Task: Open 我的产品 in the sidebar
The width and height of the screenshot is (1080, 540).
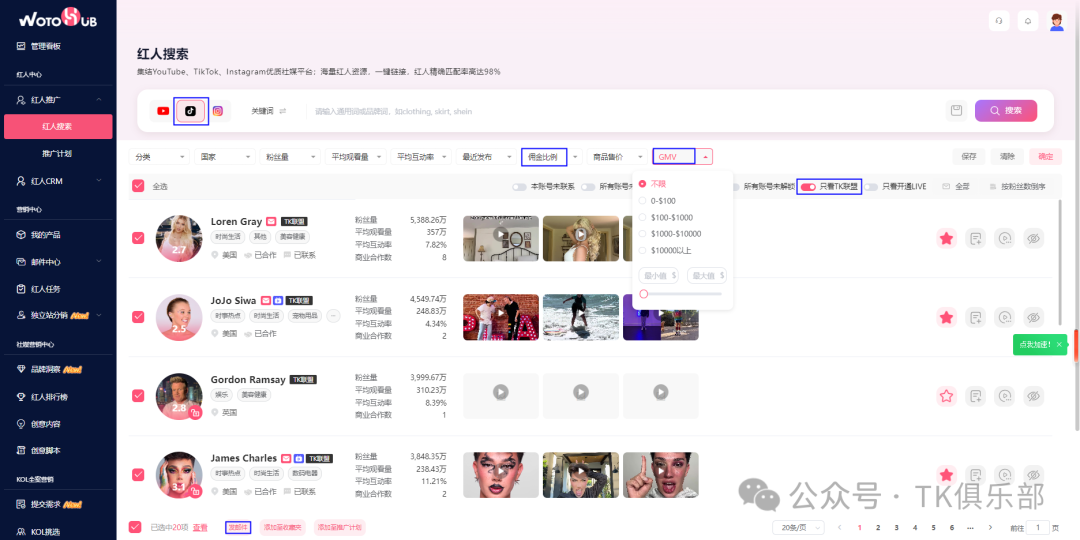Action: point(45,235)
